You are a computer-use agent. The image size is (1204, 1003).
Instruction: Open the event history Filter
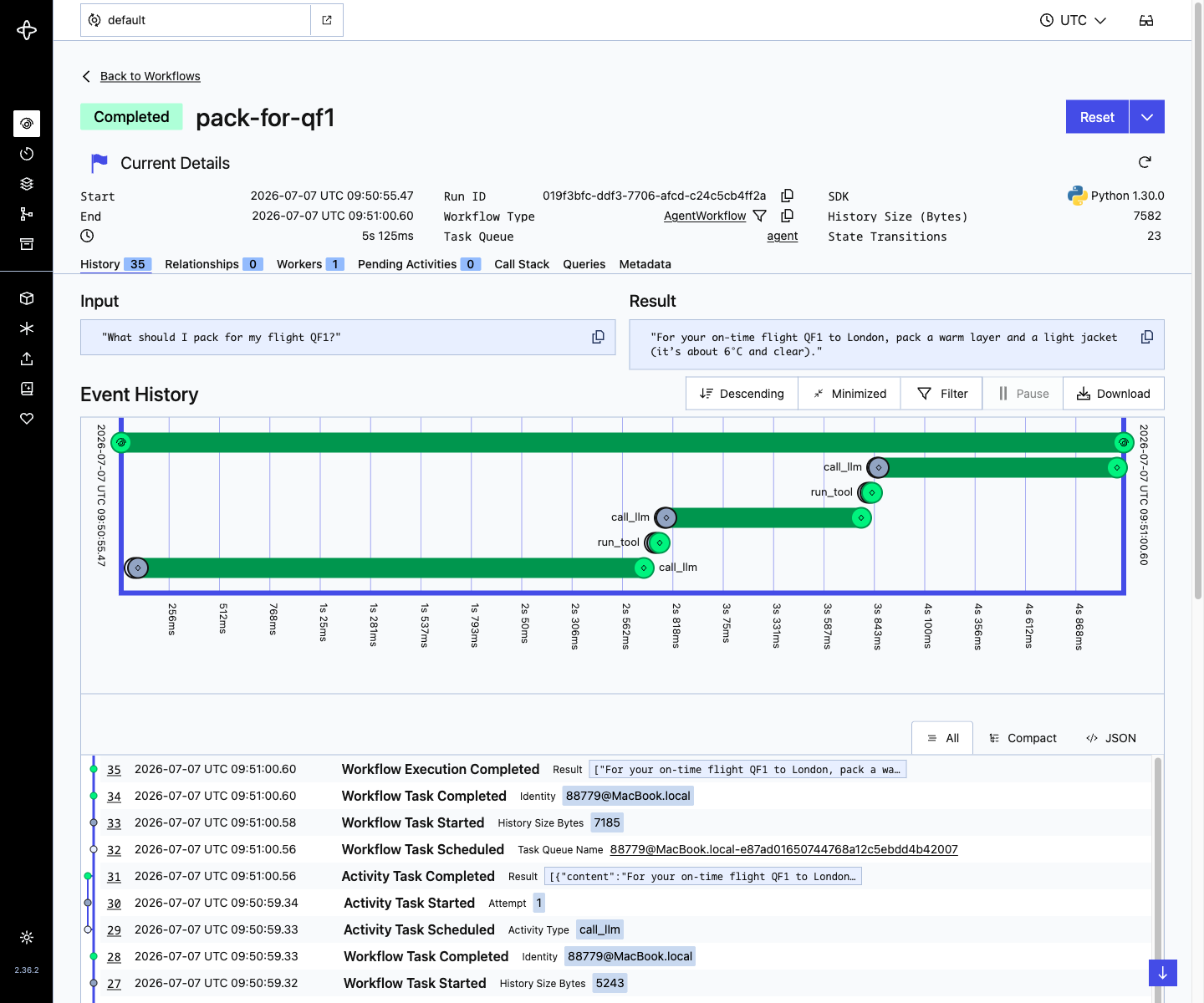(942, 394)
